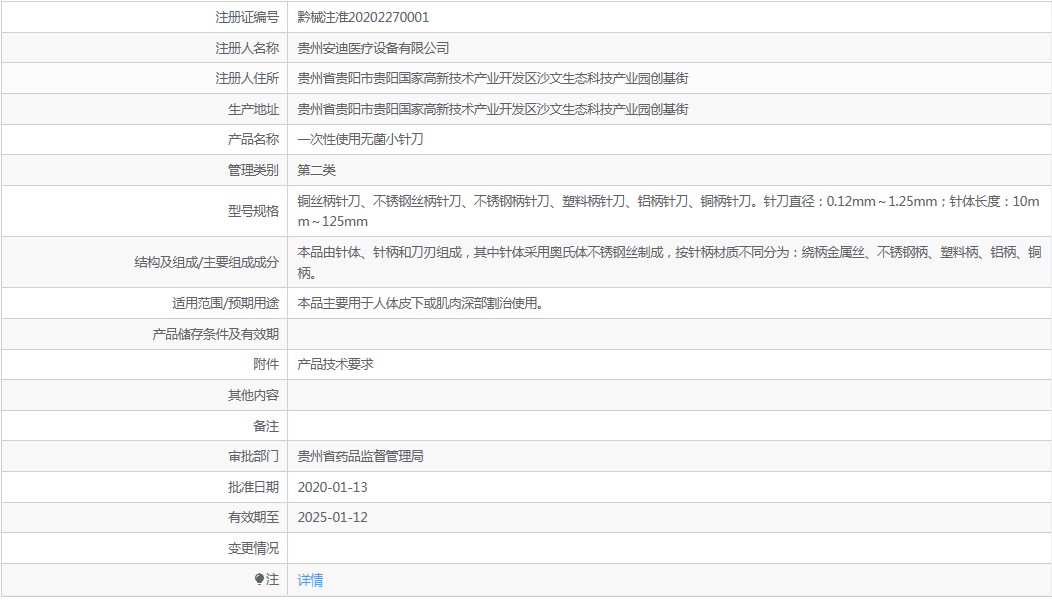
Task: Click the 注册证编号 label
Action: tap(247, 17)
